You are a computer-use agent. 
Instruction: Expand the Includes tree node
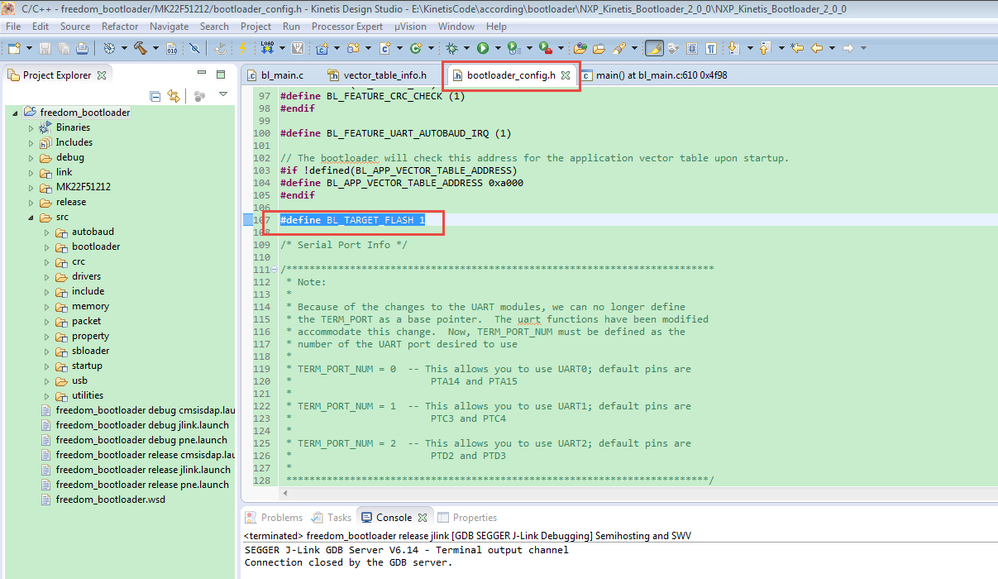point(31,143)
